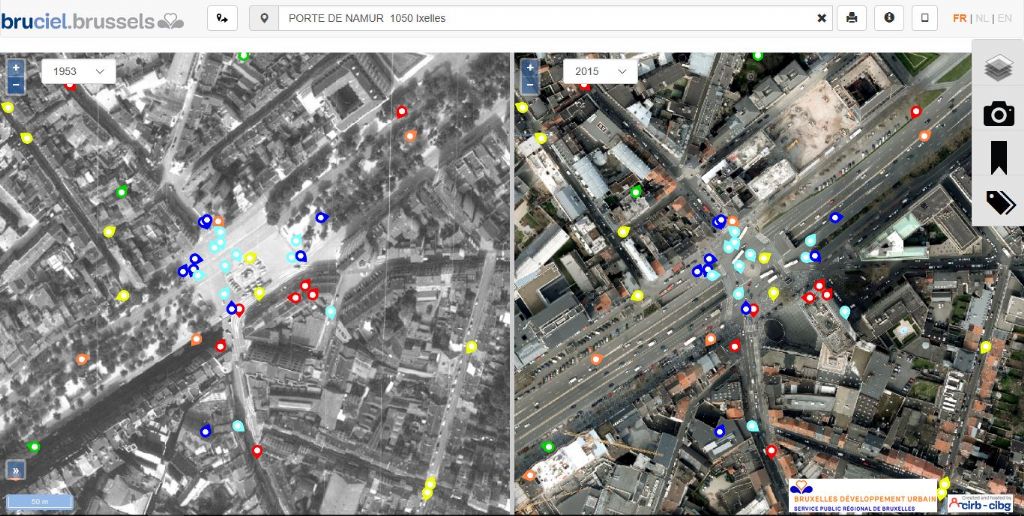Open the layers panel icon
Image resolution: width=1024 pixels, height=516 pixels.
pos(998,68)
